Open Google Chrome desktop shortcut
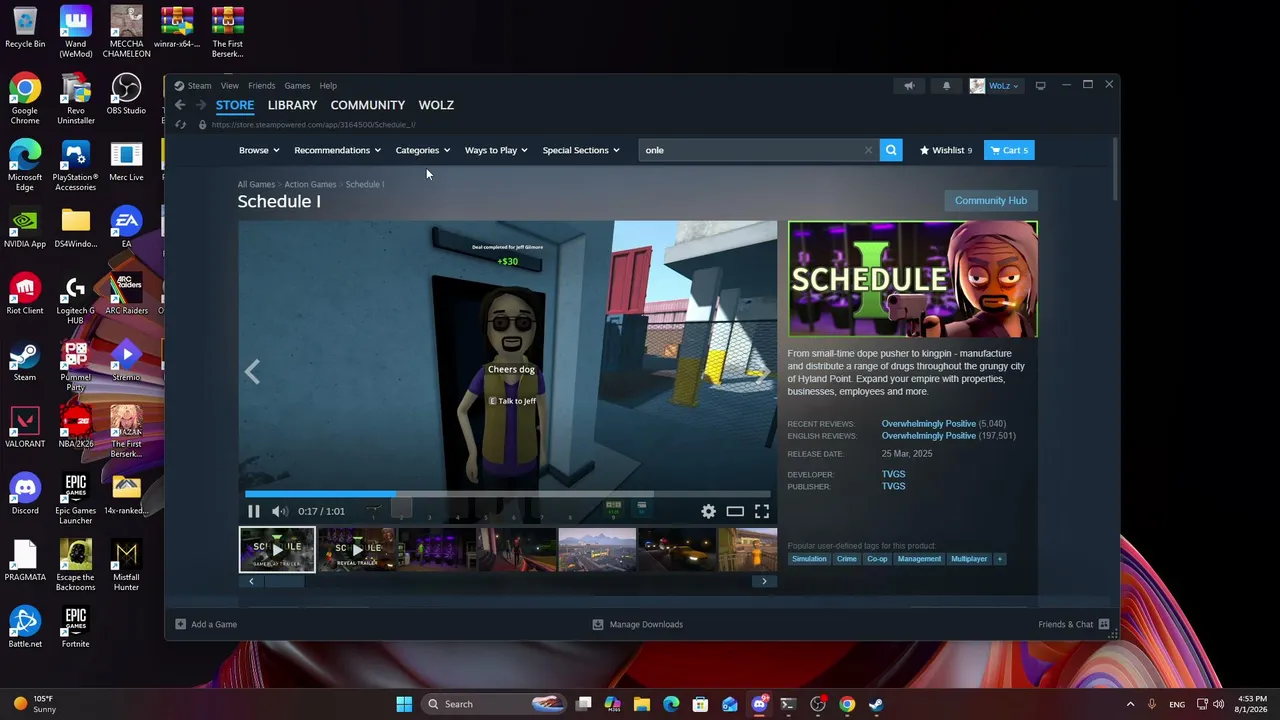Image resolution: width=1280 pixels, height=720 pixels. click(25, 98)
